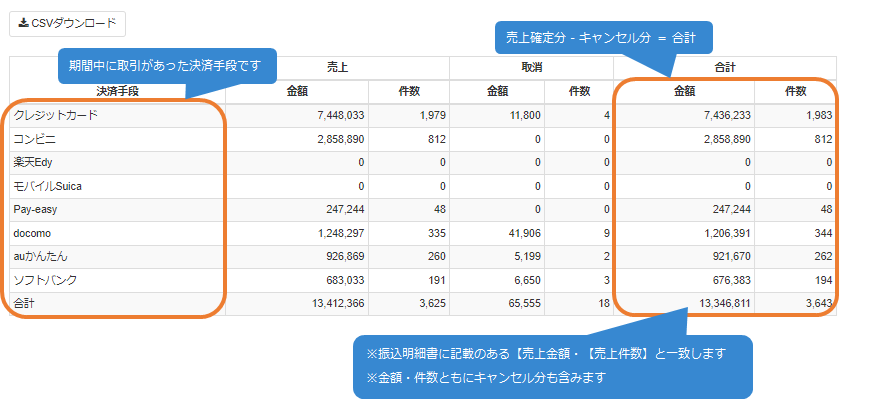Click the credit card sales amount 7,448,033
The width and height of the screenshot is (870, 399).
point(341,115)
